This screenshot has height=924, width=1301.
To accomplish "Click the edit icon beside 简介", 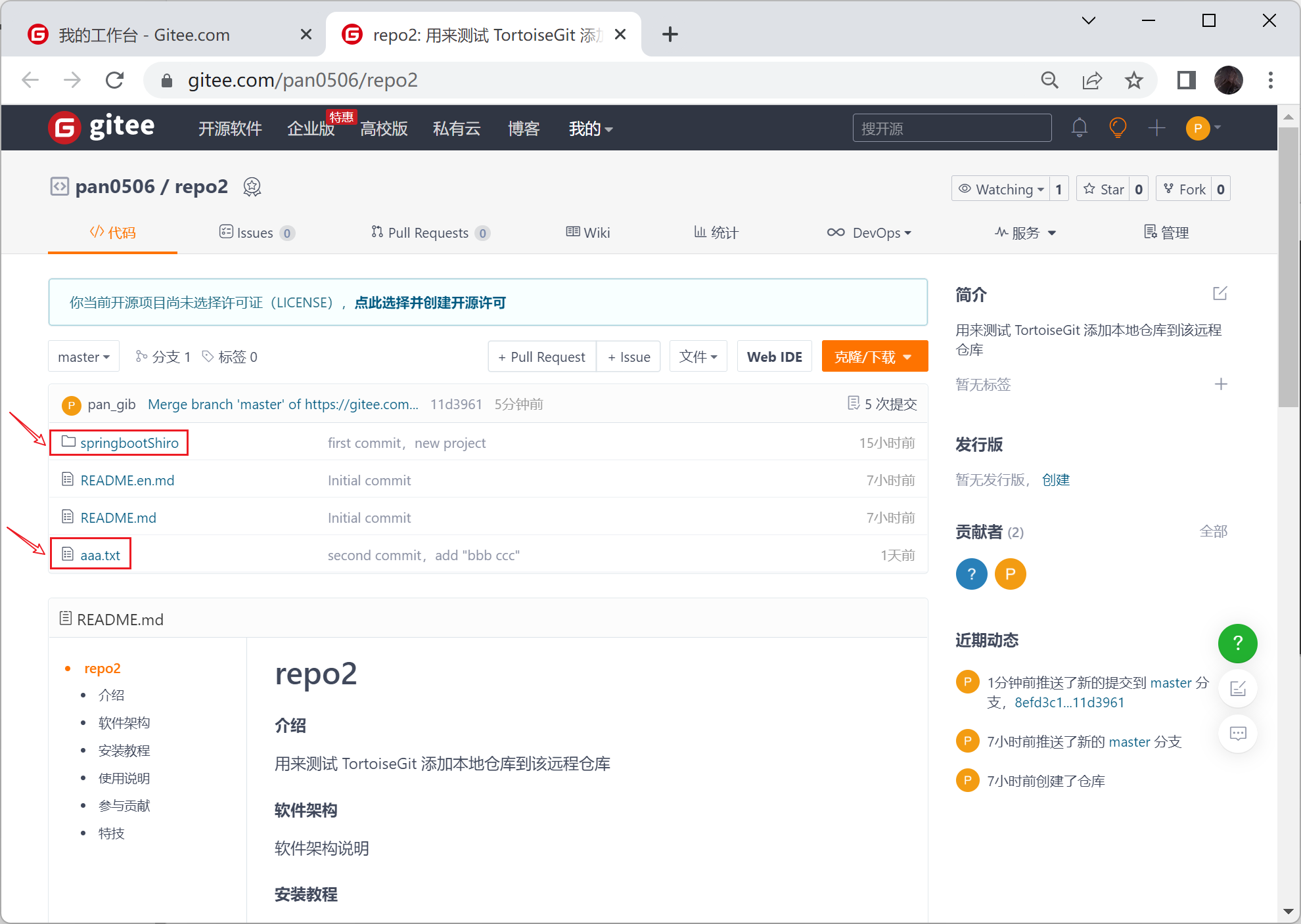I will click(1220, 294).
